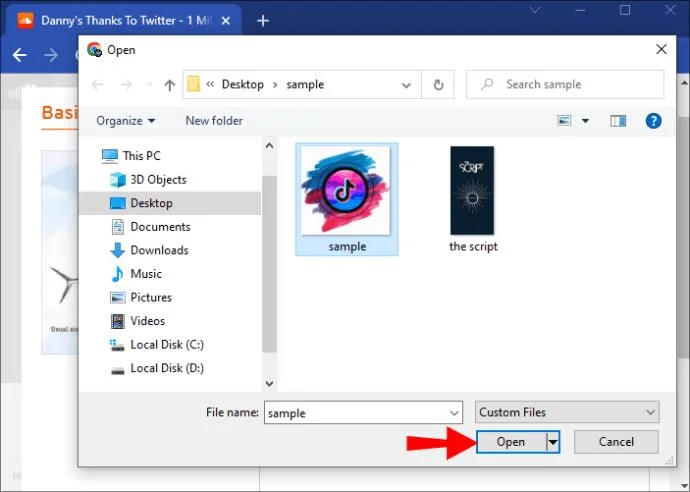This screenshot has width=690, height=492.
Task: Click the change view icon
Action: (565, 121)
